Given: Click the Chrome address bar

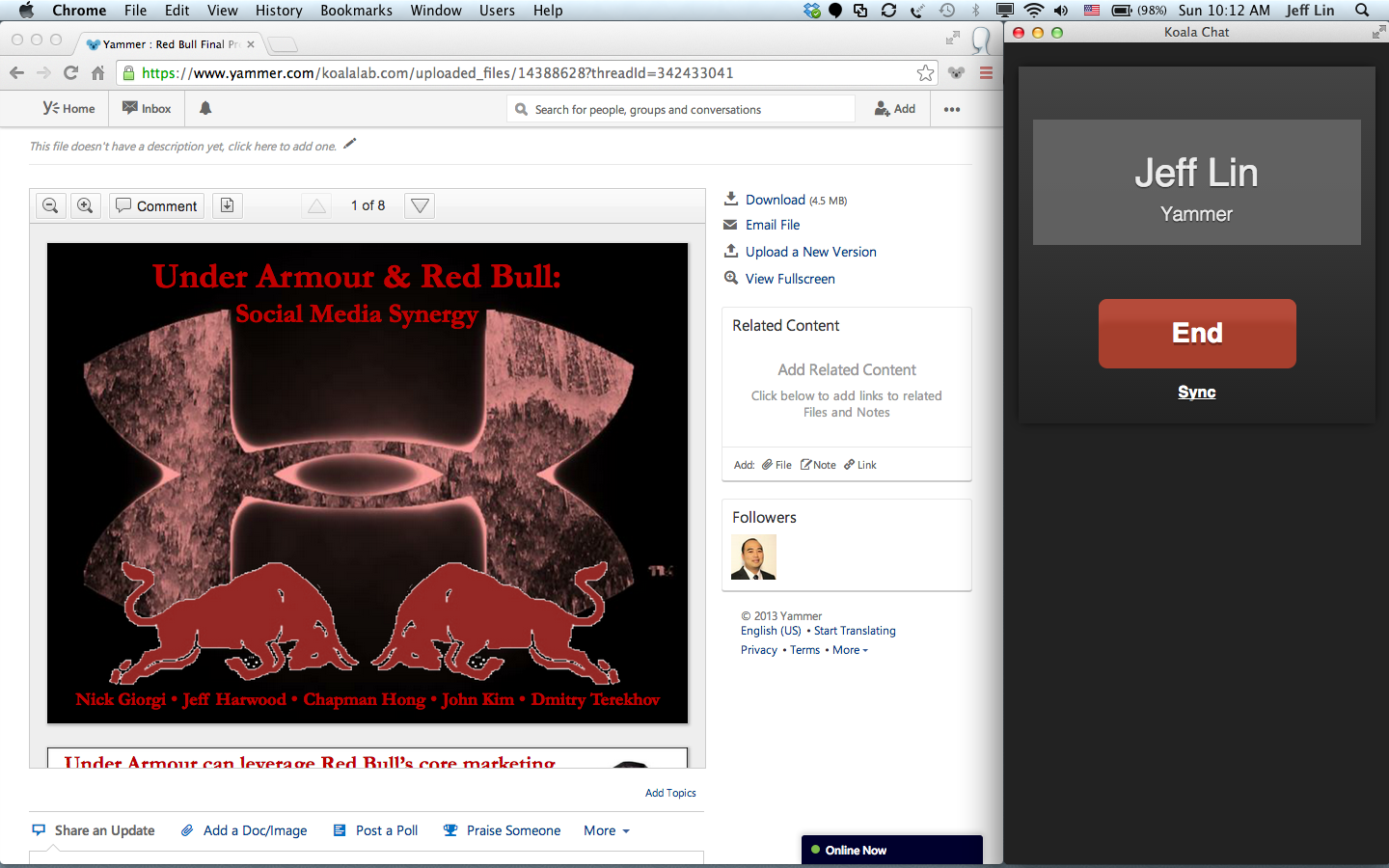Looking at the screenshot, I should click(x=526, y=73).
